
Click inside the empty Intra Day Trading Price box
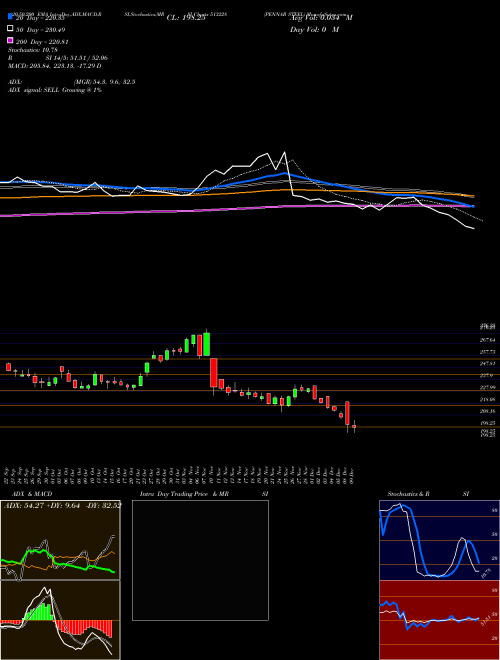pyautogui.click(x=200, y=560)
